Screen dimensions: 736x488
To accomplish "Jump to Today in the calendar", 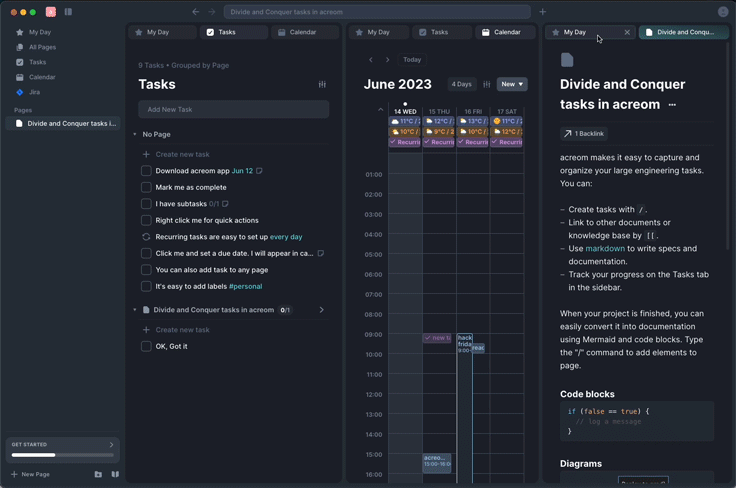I will tap(412, 60).
